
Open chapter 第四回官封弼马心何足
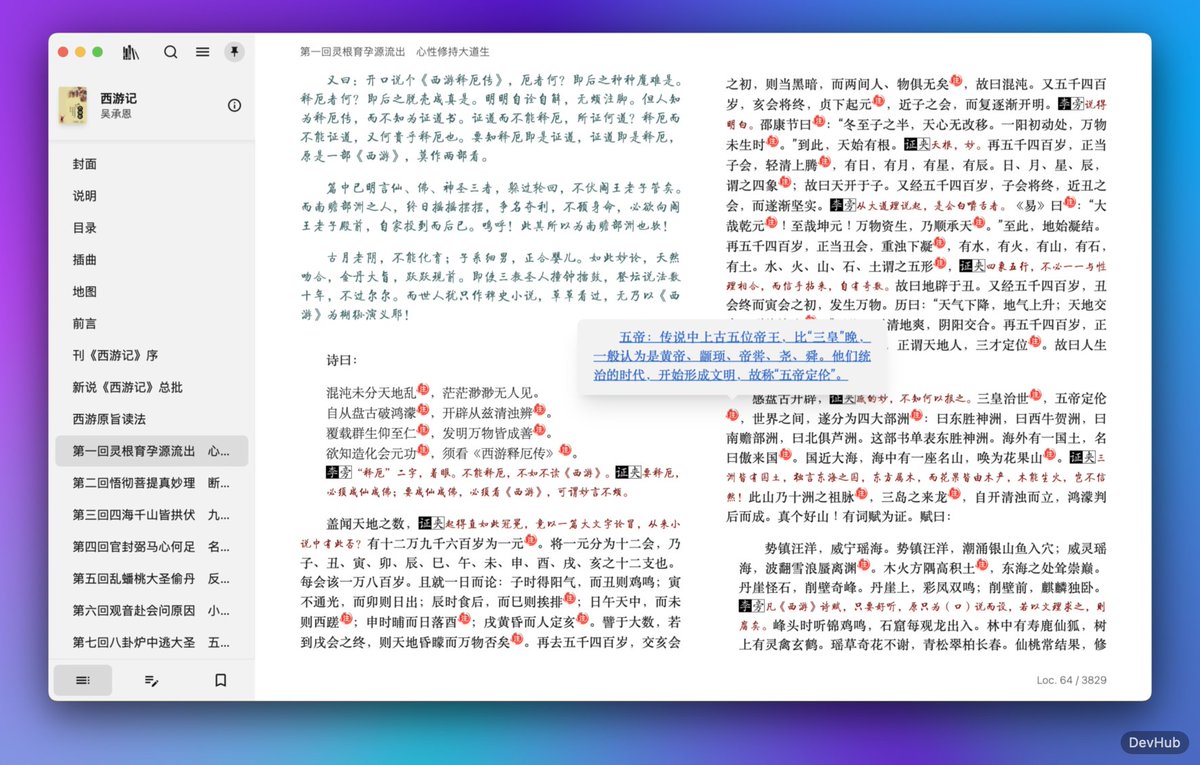click(151, 547)
